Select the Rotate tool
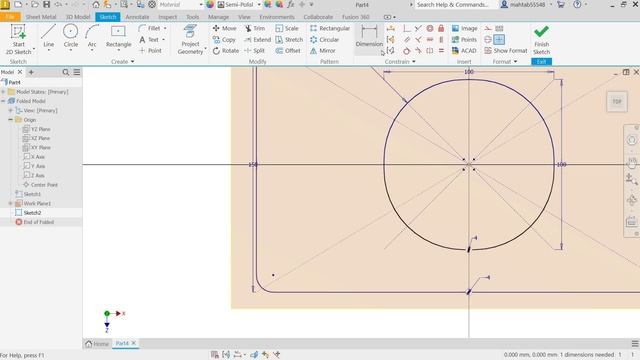640x360 pixels. (226, 51)
